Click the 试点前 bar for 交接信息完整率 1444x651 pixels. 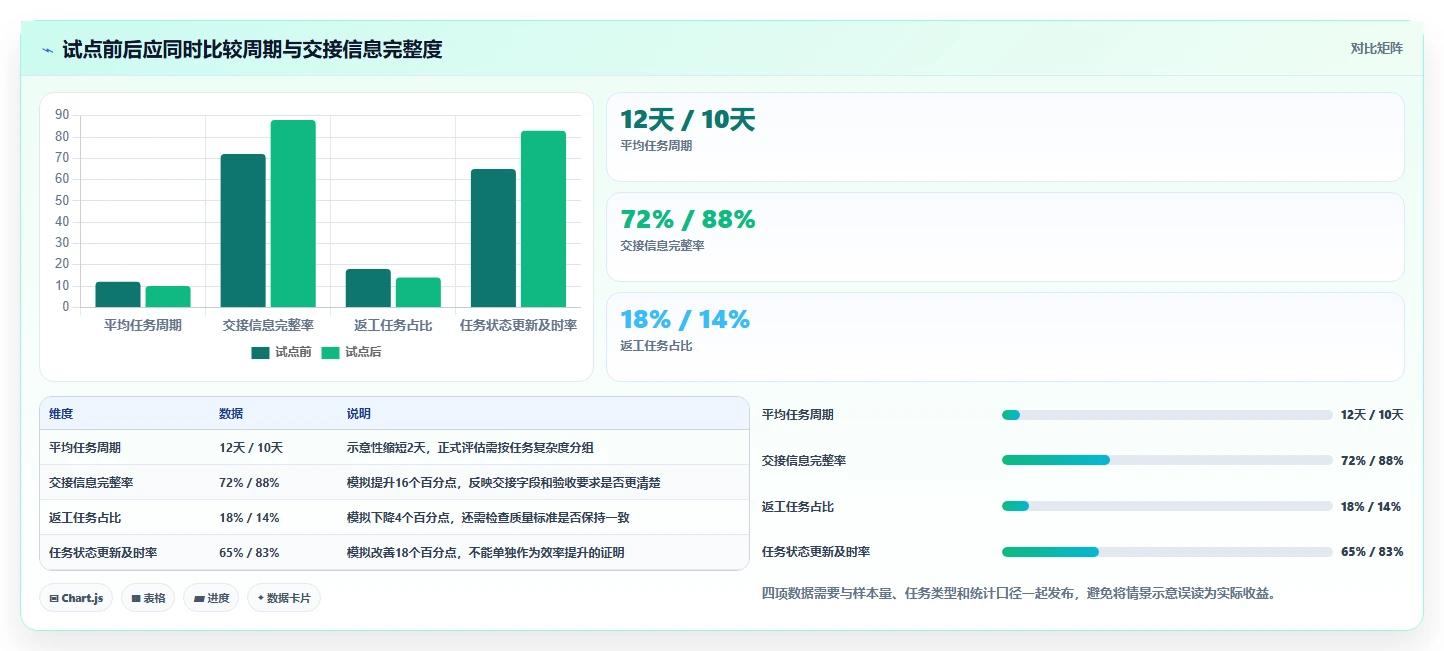[x=243, y=231]
